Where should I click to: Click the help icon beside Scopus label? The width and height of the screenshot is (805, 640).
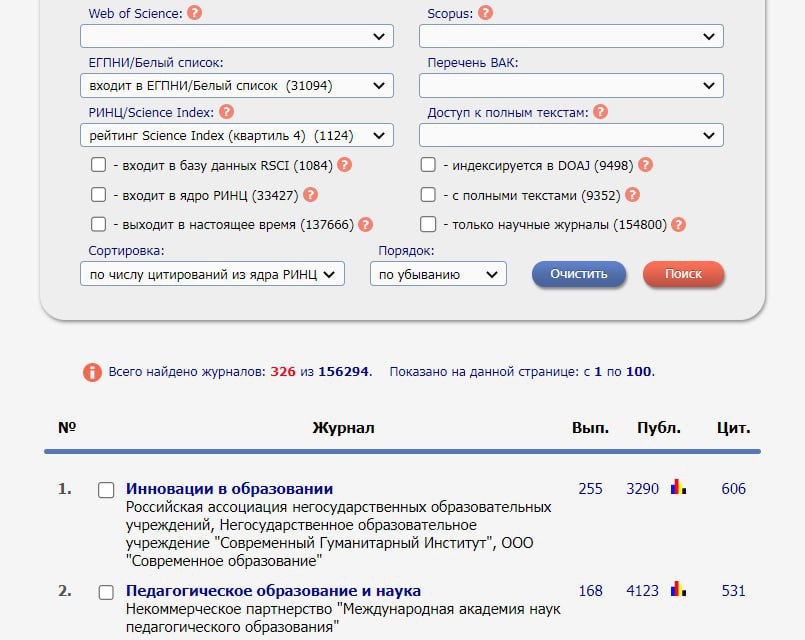pos(485,13)
